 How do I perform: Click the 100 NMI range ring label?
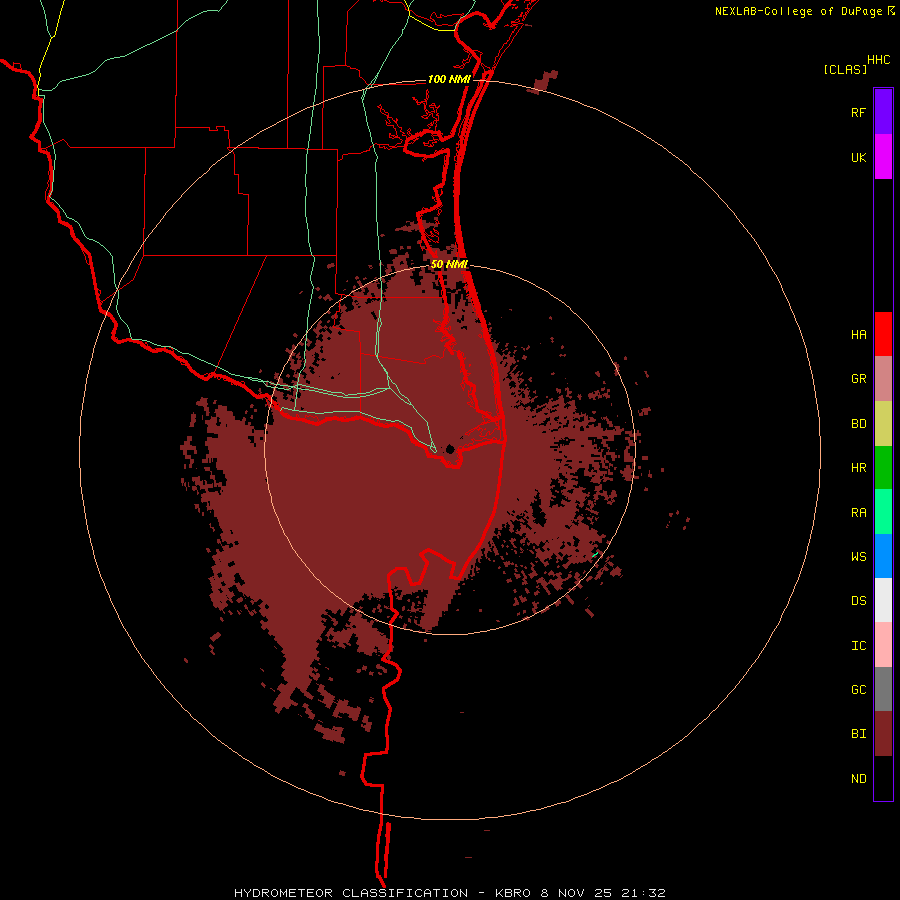pyautogui.click(x=449, y=79)
